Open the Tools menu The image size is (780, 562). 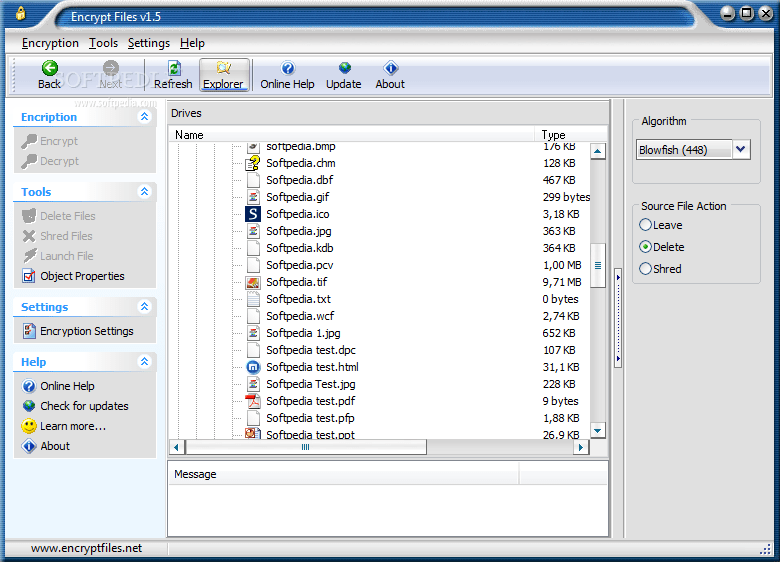point(103,43)
